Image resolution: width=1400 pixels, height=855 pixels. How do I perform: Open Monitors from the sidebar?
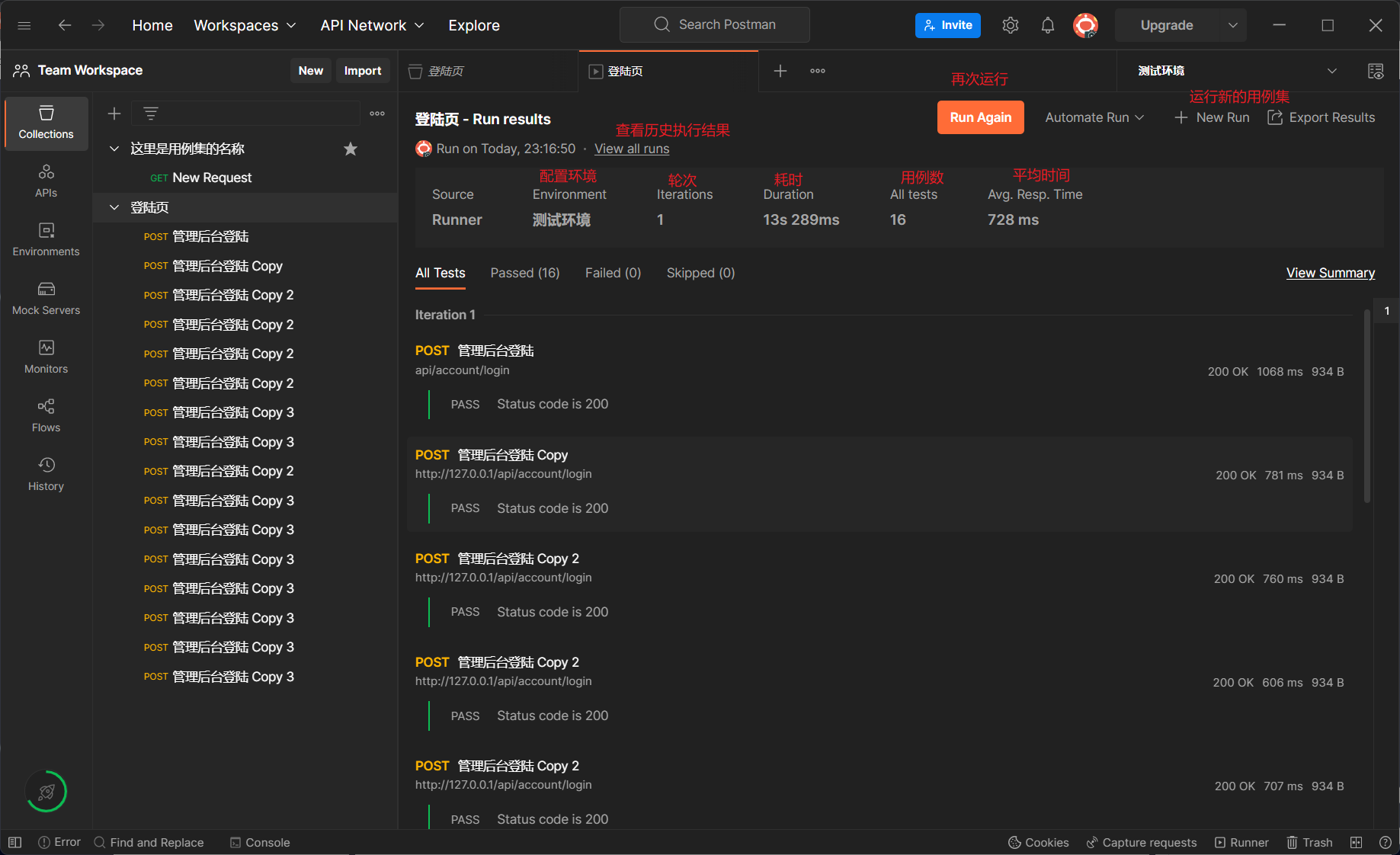(x=46, y=357)
